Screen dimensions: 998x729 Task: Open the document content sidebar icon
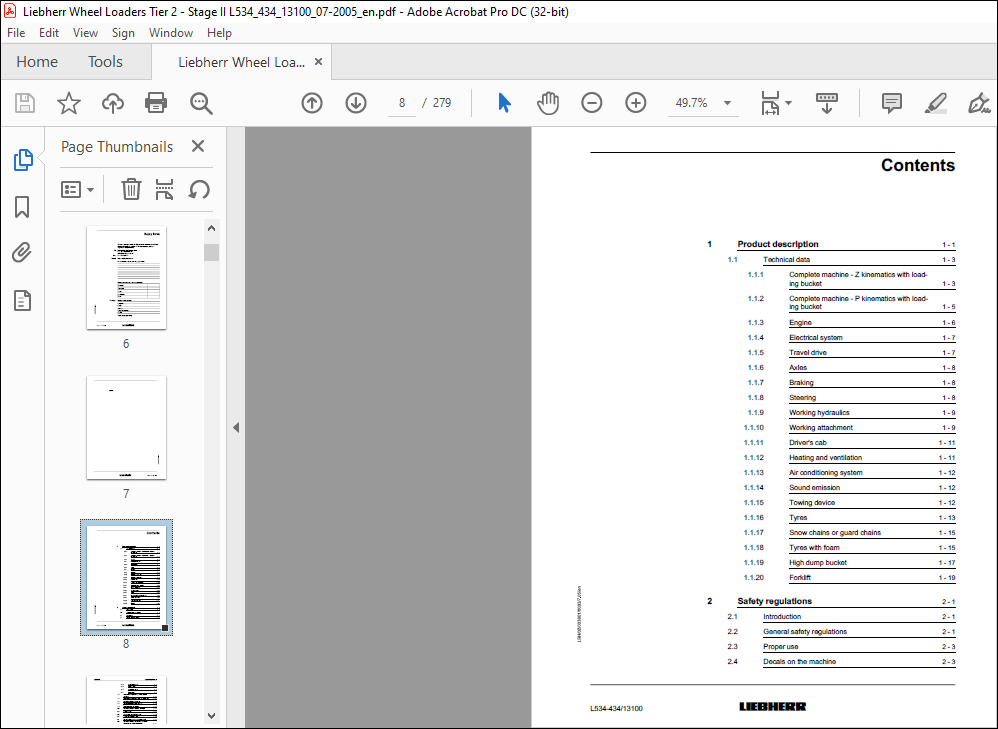[x=22, y=301]
